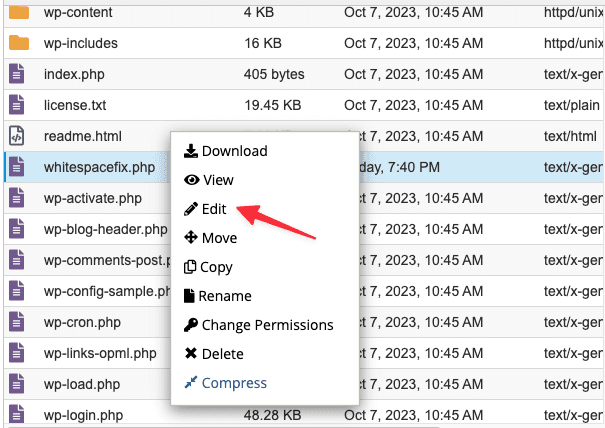Screen dimensions: 605x428
Task: Click the pencil icon beside Edit
Action: (x=191, y=209)
